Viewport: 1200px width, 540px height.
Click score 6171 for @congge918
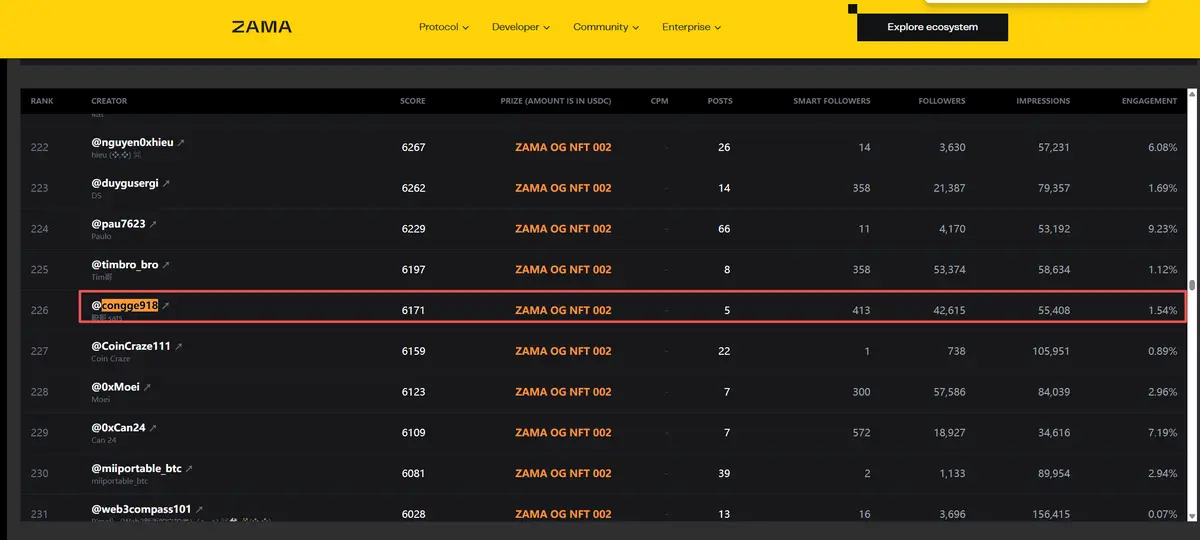[x=413, y=310]
